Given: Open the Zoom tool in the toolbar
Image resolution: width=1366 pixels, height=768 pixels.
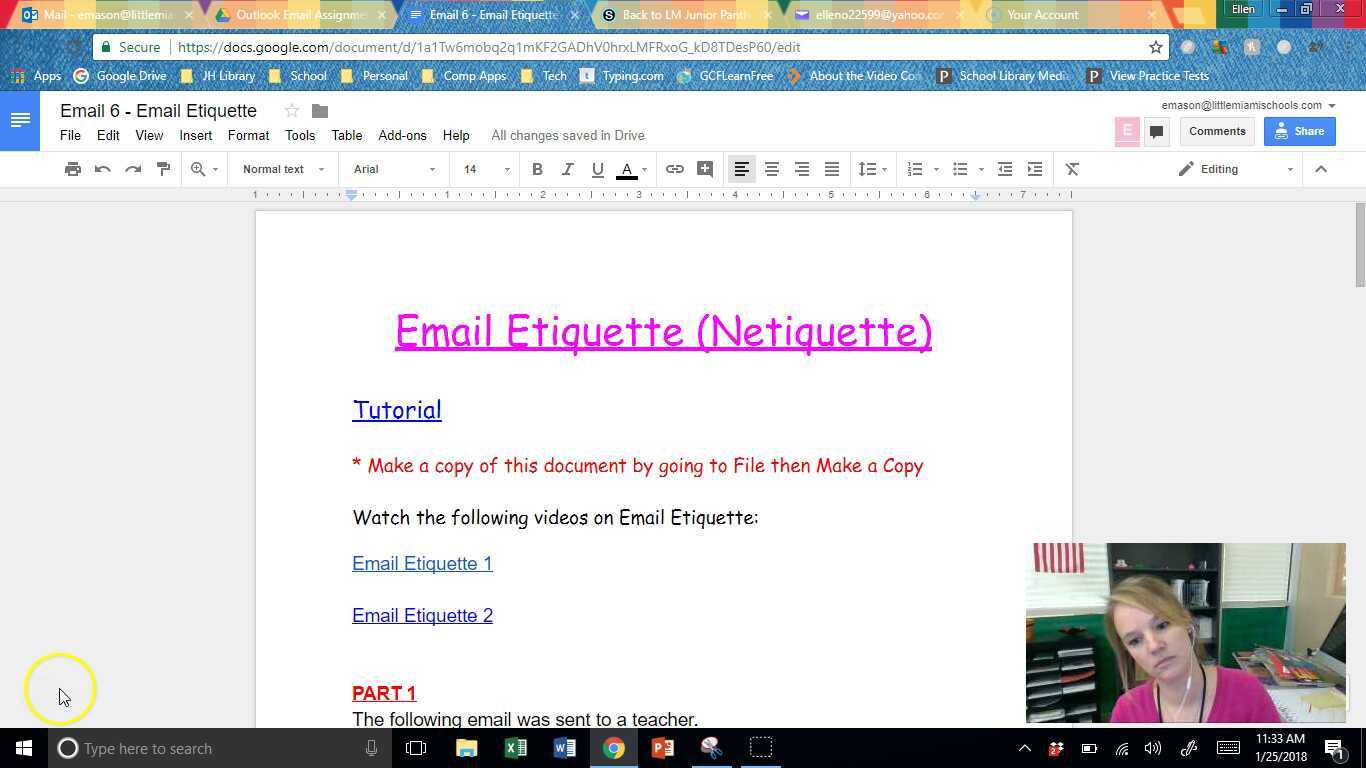Looking at the screenshot, I should pyautogui.click(x=198, y=169).
